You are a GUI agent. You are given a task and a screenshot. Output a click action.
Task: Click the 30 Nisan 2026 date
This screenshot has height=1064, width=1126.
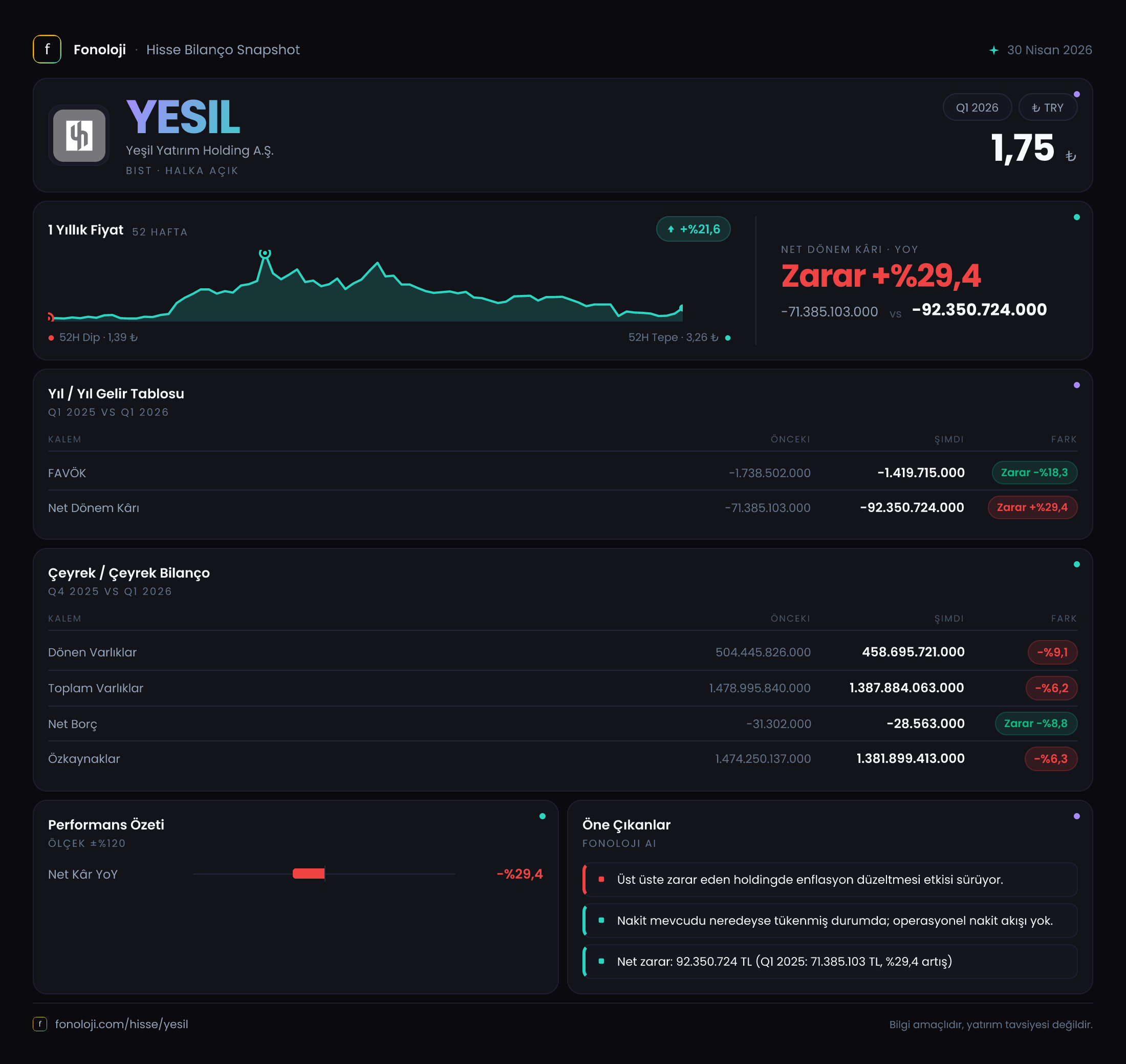pos(1049,50)
